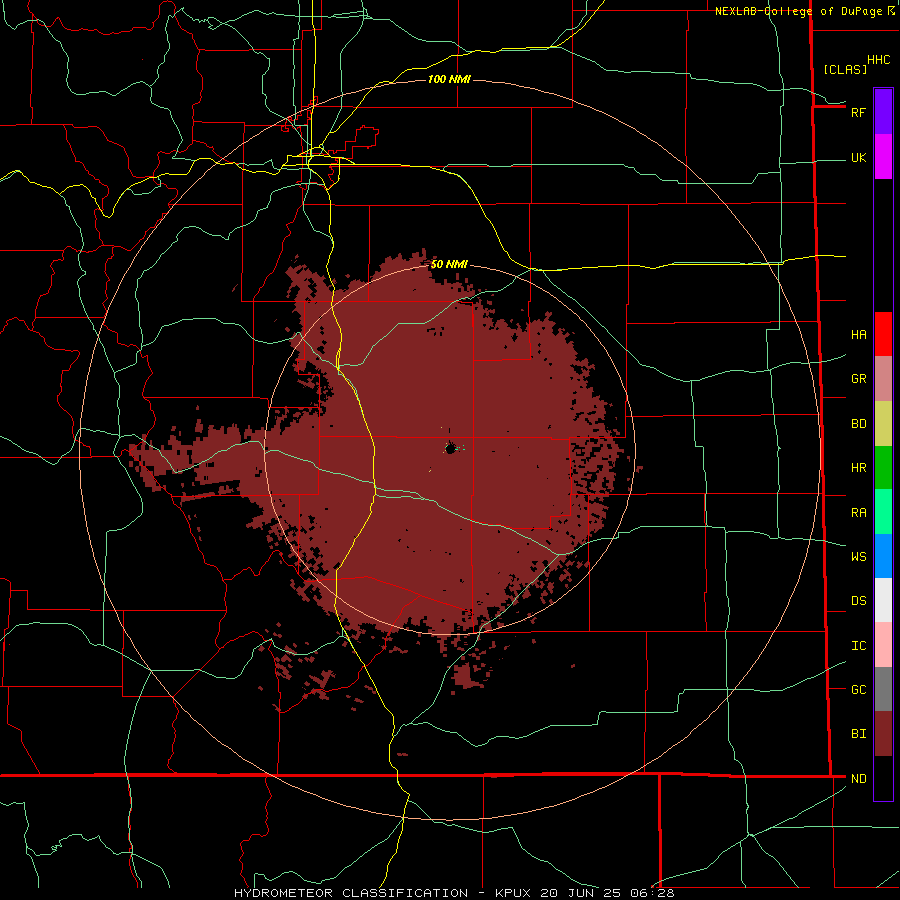The height and width of the screenshot is (900, 900).
Task: Click the 'HR' legend label
Action: coord(858,468)
